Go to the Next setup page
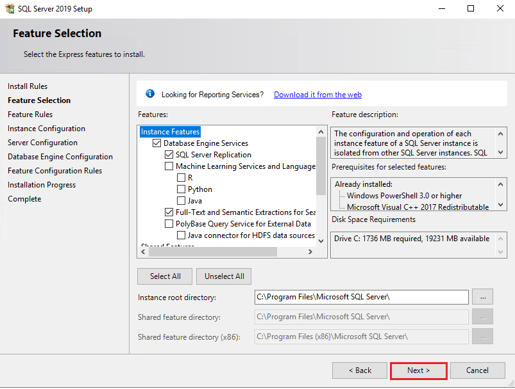 [419, 371]
